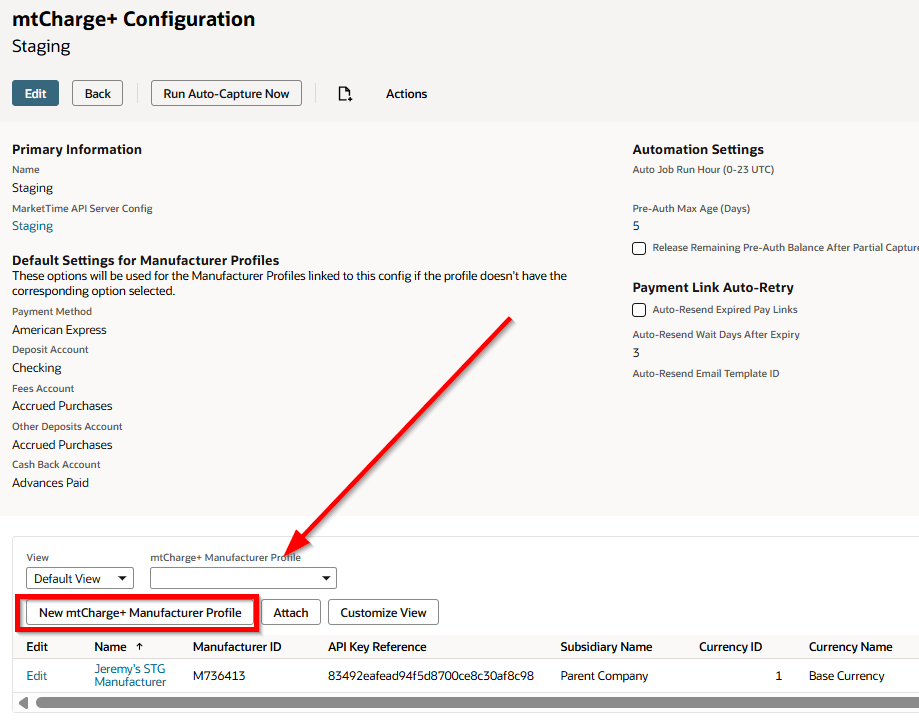The height and width of the screenshot is (725, 919).
Task: Click the ascending sort arrow next to Name
Action: (139, 646)
